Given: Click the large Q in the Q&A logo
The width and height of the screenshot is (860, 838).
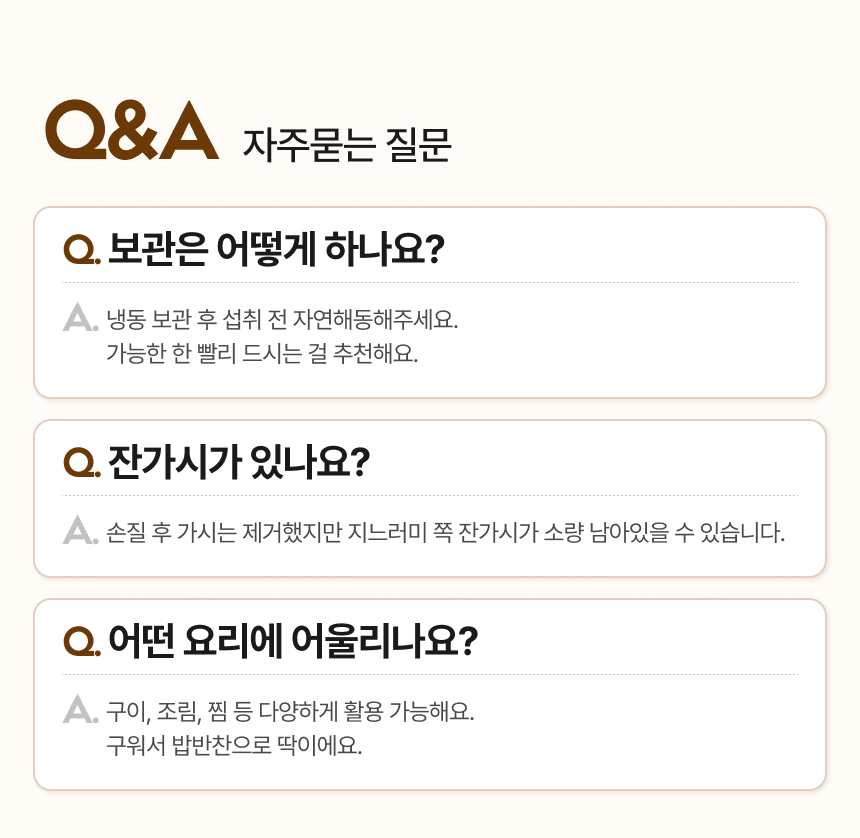Looking at the screenshot, I should (x=76, y=130).
